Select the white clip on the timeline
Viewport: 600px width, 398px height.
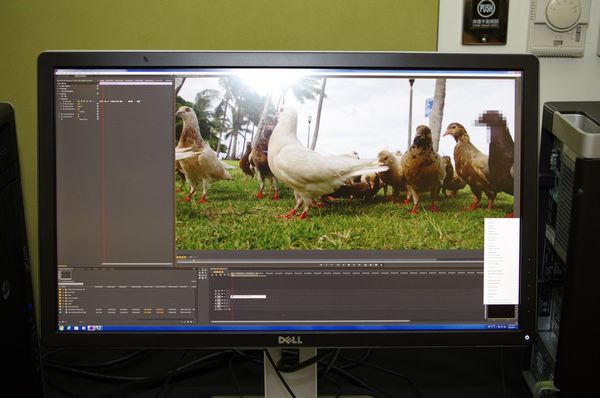pos(248,297)
